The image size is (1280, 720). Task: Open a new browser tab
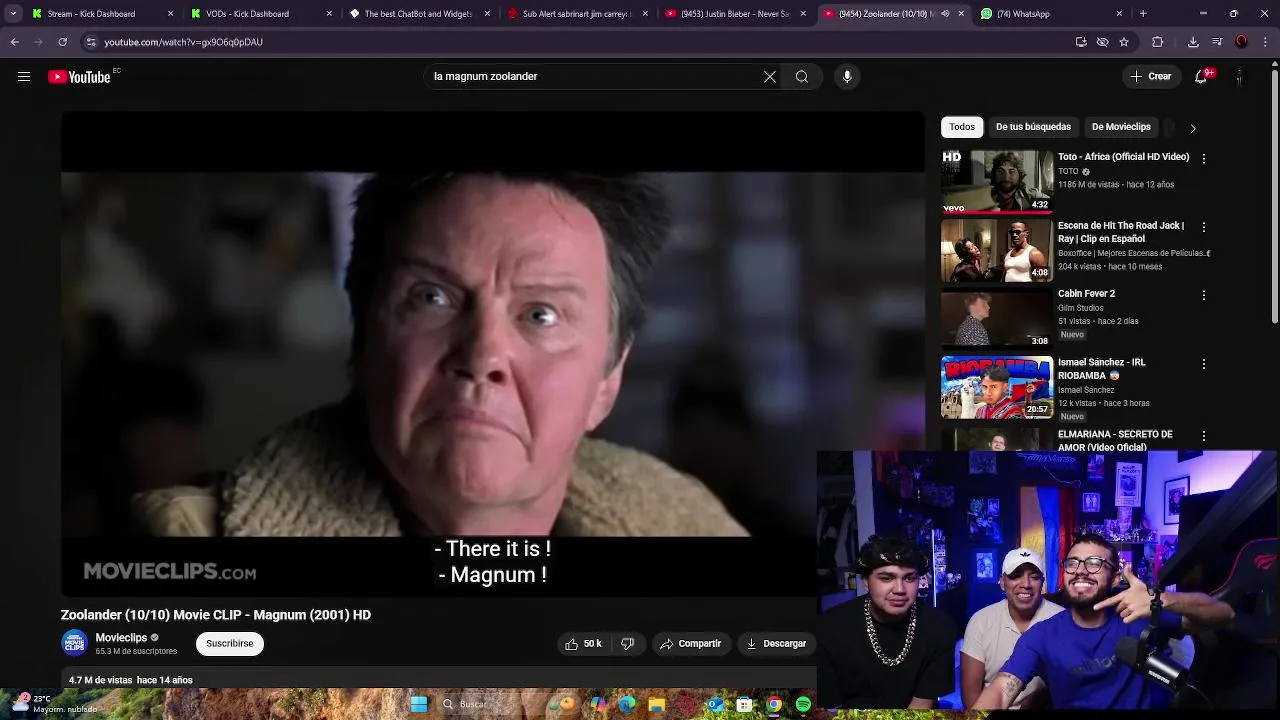click(1143, 14)
